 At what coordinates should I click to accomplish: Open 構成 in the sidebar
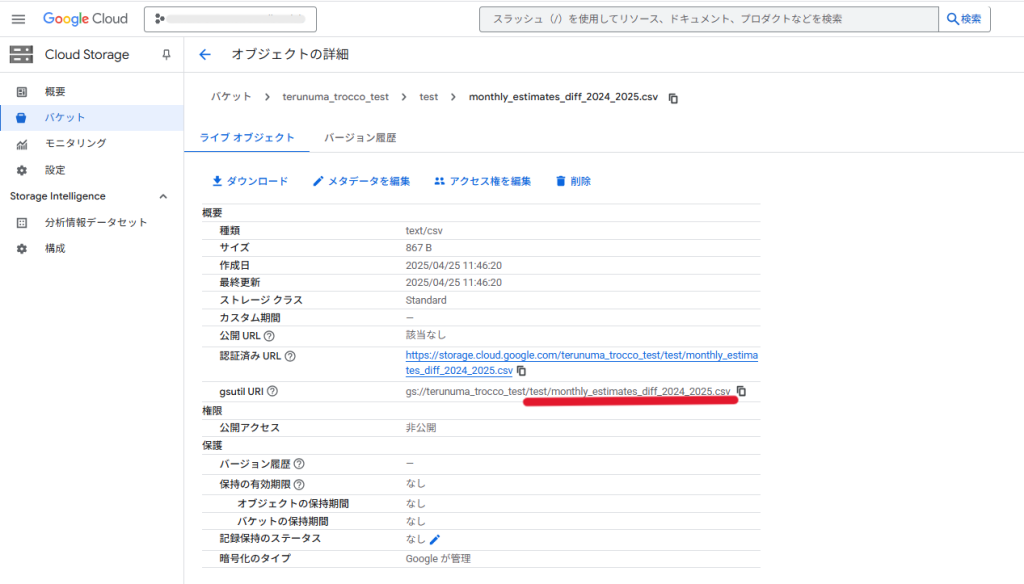[x=91, y=248]
